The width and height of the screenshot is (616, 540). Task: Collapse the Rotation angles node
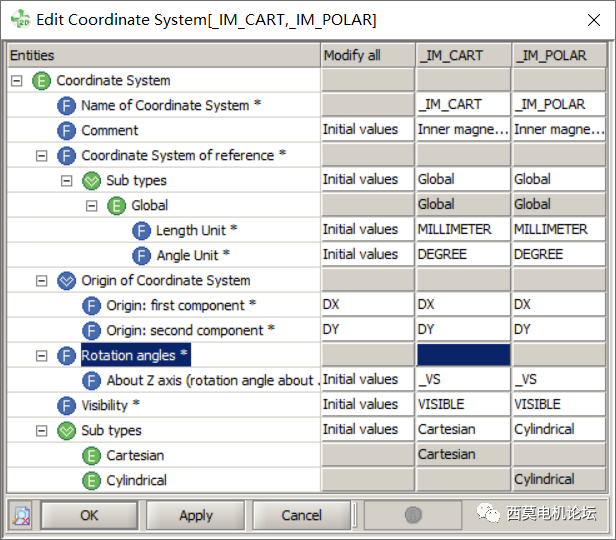pos(41,356)
